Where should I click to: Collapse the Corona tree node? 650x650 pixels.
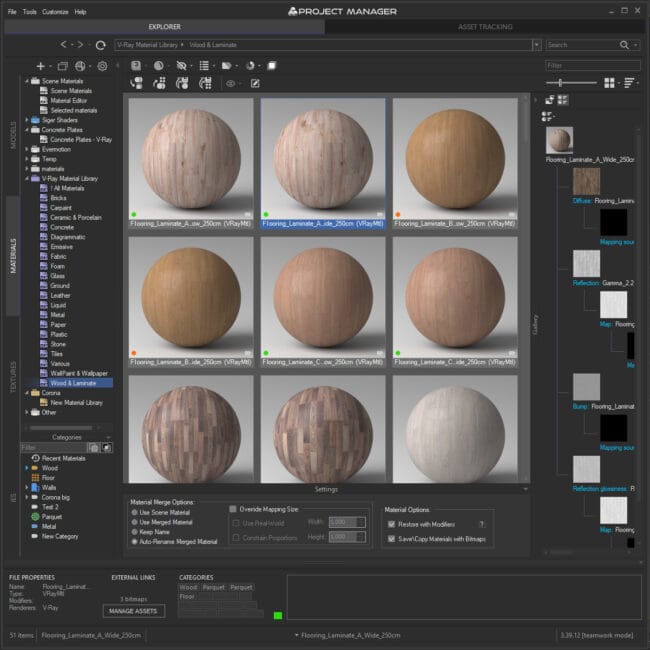(27, 393)
